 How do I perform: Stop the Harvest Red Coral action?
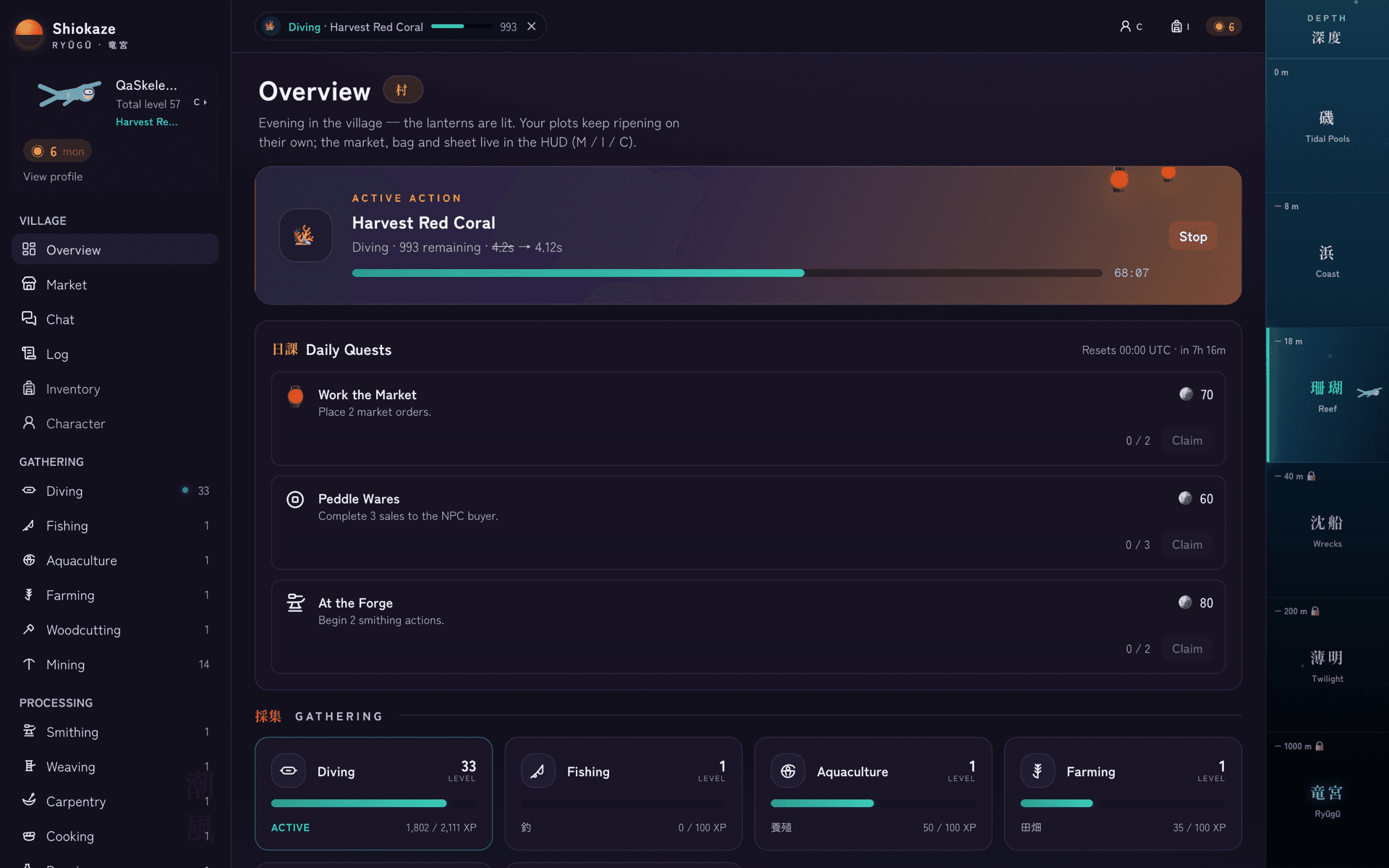(x=1193, y=237)
